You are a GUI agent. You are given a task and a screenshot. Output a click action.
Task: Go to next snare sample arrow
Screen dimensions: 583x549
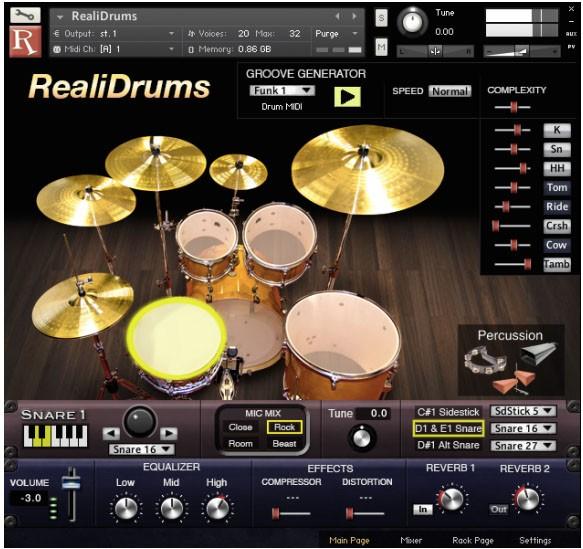click(x=169, y=433)
